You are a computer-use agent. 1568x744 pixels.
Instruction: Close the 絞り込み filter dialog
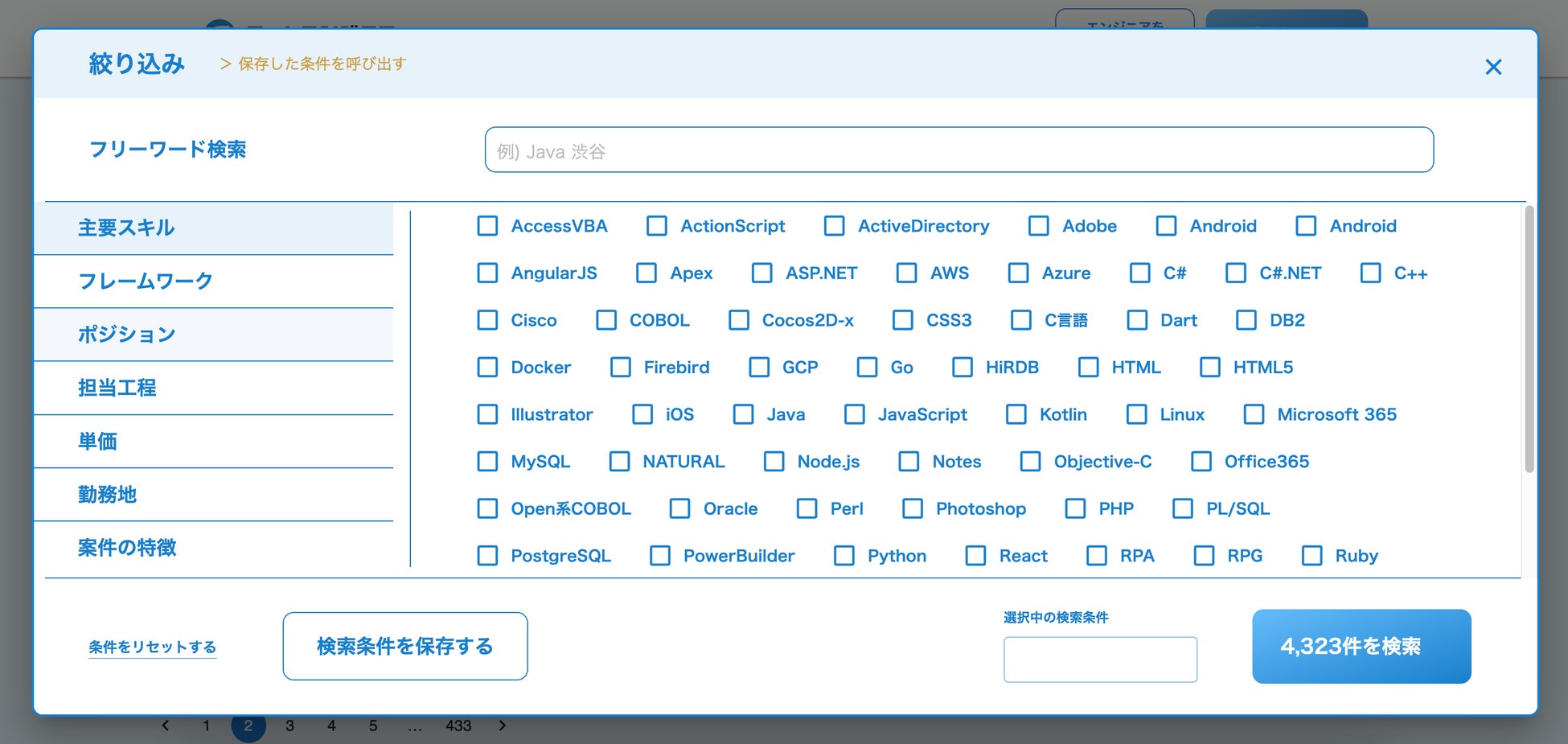(x=1492, y=67)
